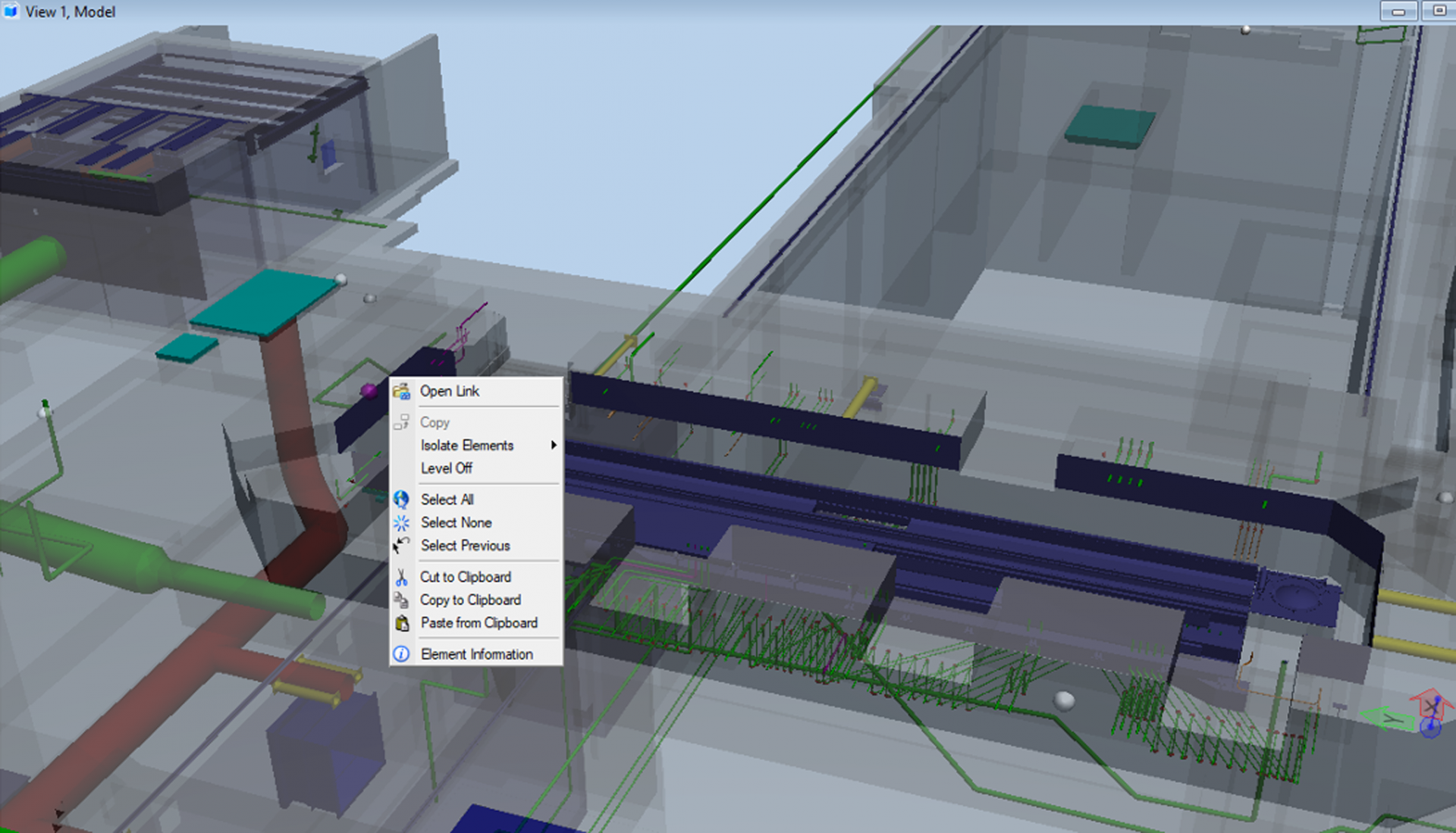Choose Copy to Clipboard menu entry

click(x=470, y=600)
